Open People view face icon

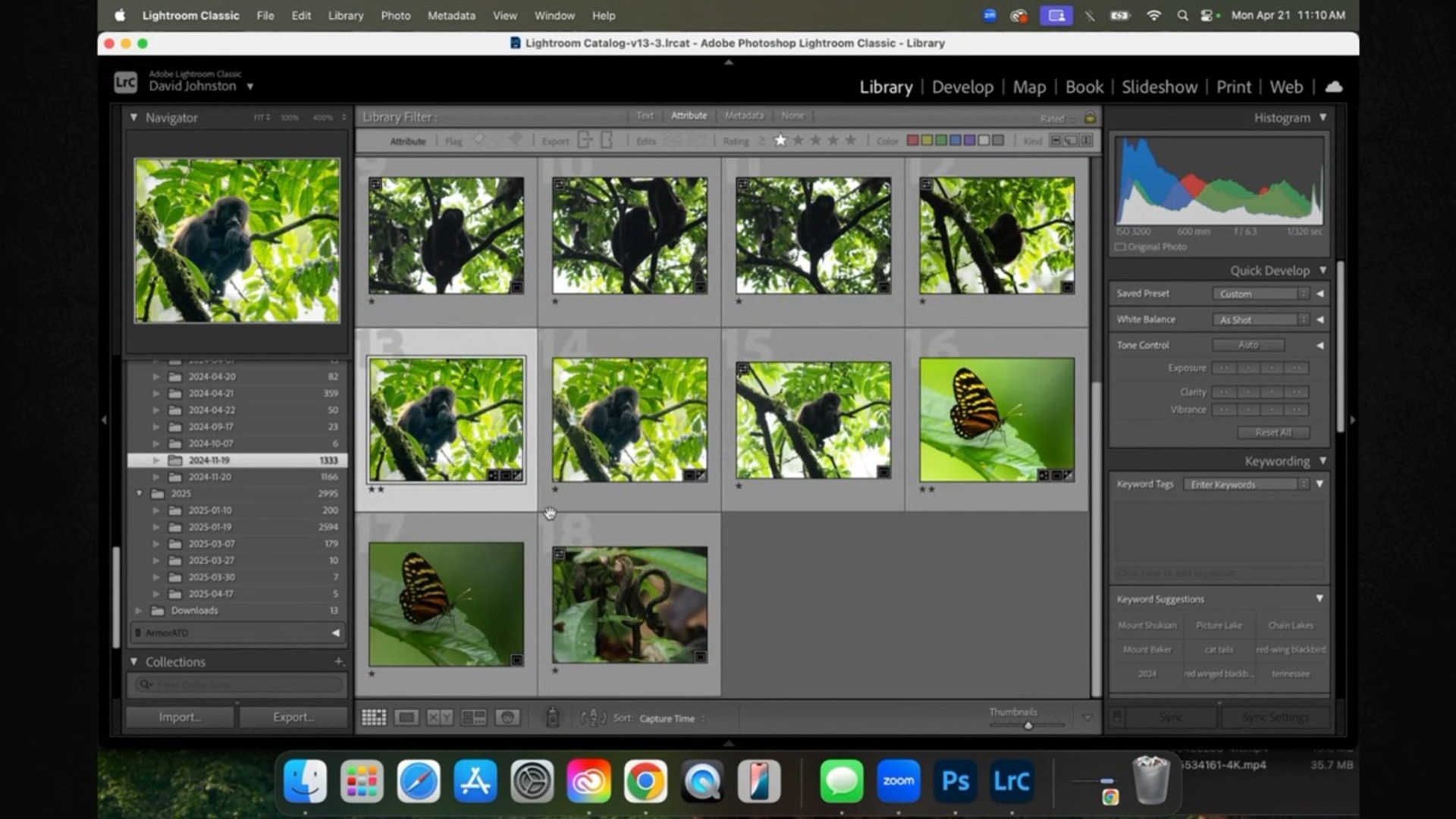507,717
